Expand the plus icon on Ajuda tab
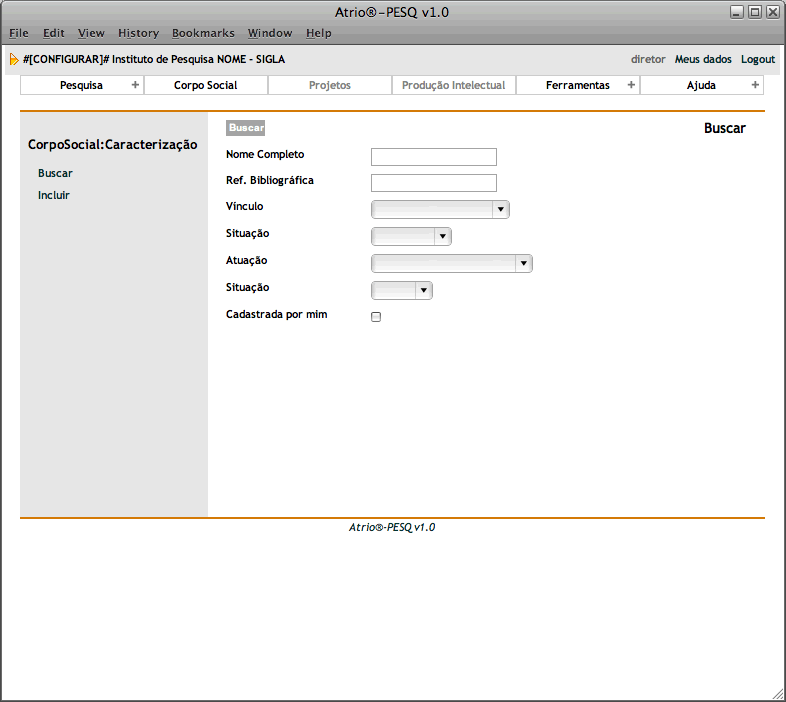Viewport: 786px width, 702px height. [x=755, y=85]
